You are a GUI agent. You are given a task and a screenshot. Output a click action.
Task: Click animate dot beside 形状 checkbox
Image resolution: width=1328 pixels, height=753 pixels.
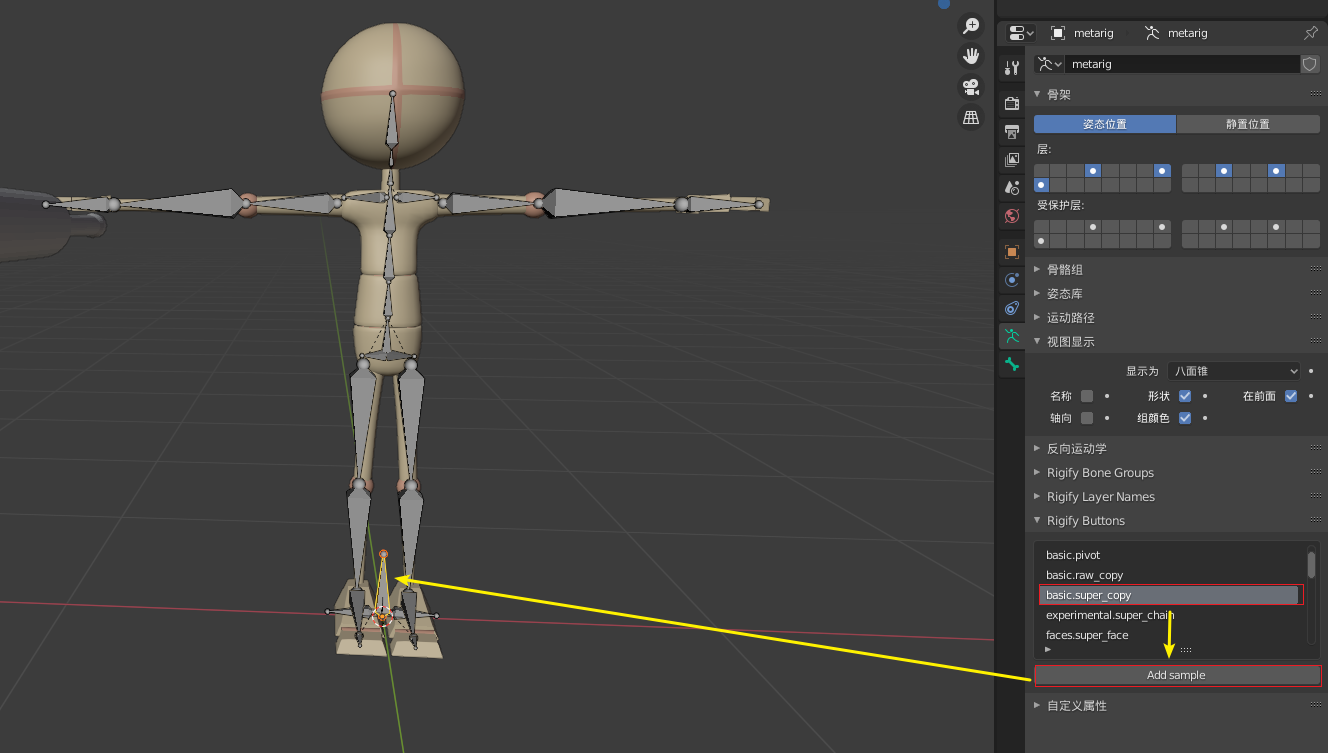point(1205,396)
